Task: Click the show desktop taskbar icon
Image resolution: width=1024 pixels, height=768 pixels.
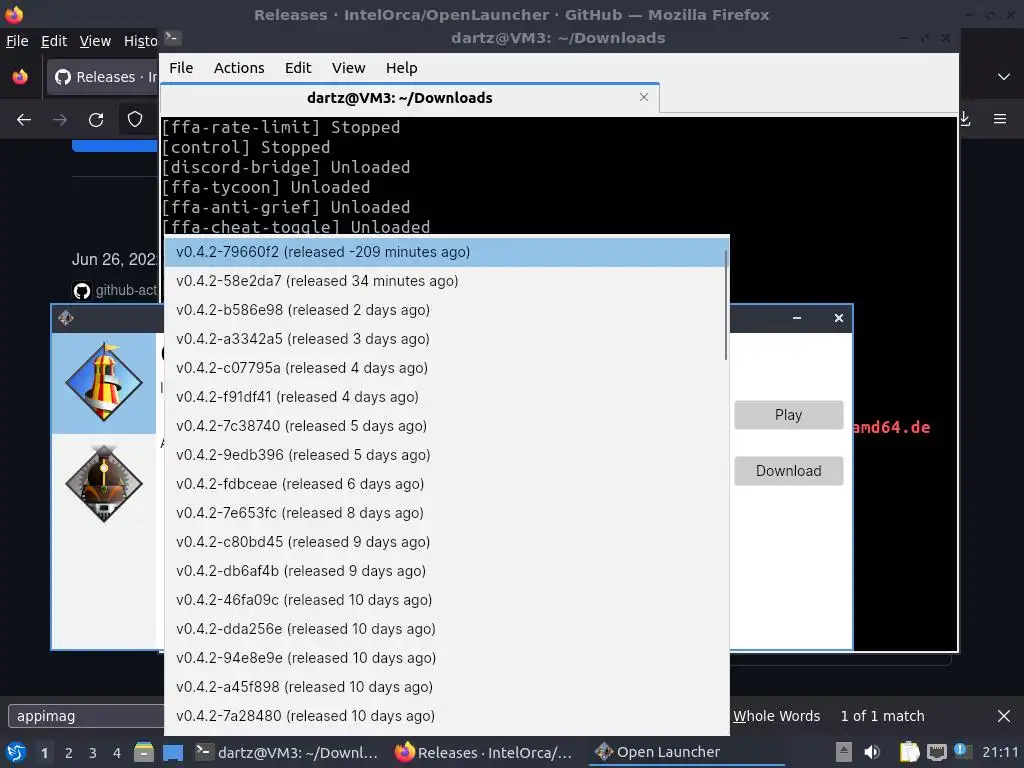Action: click(x=173, y=752)
